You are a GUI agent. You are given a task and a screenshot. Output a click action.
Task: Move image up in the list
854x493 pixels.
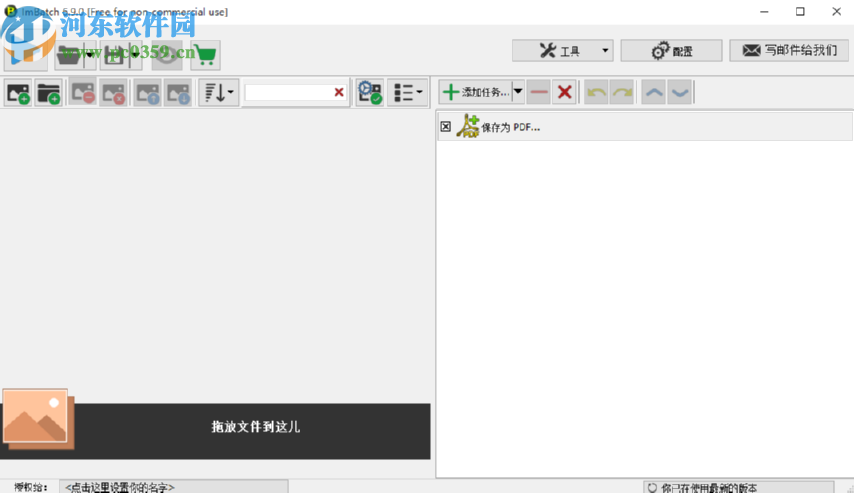(148, 93)
